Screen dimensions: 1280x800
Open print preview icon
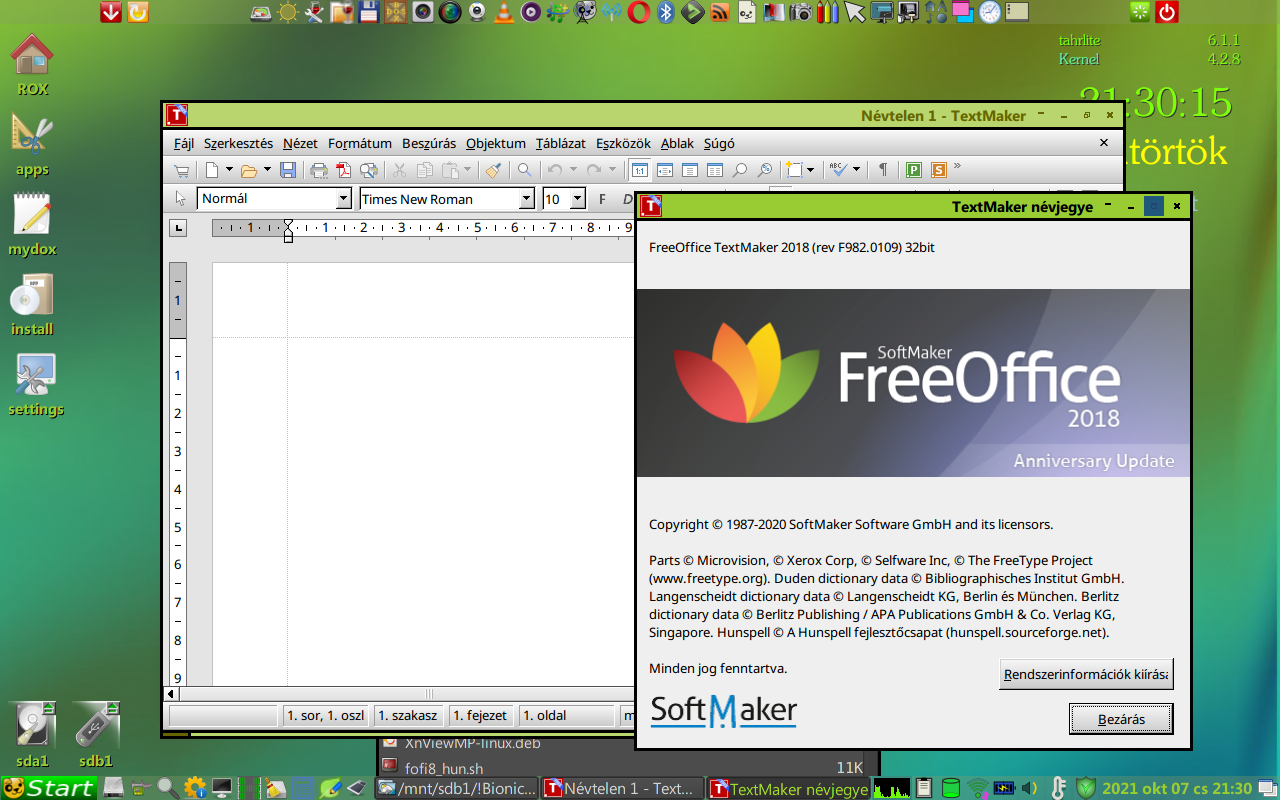369,170
